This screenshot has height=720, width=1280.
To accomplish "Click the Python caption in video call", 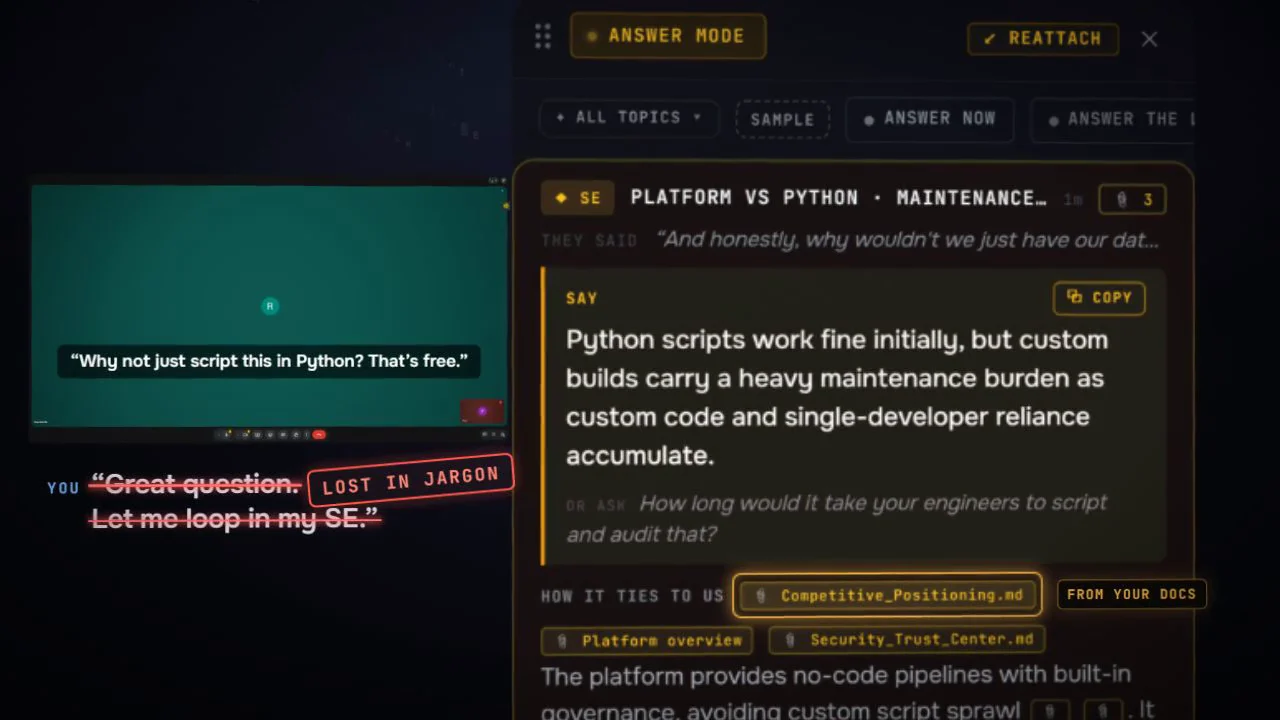I will (x=269, y=361).
